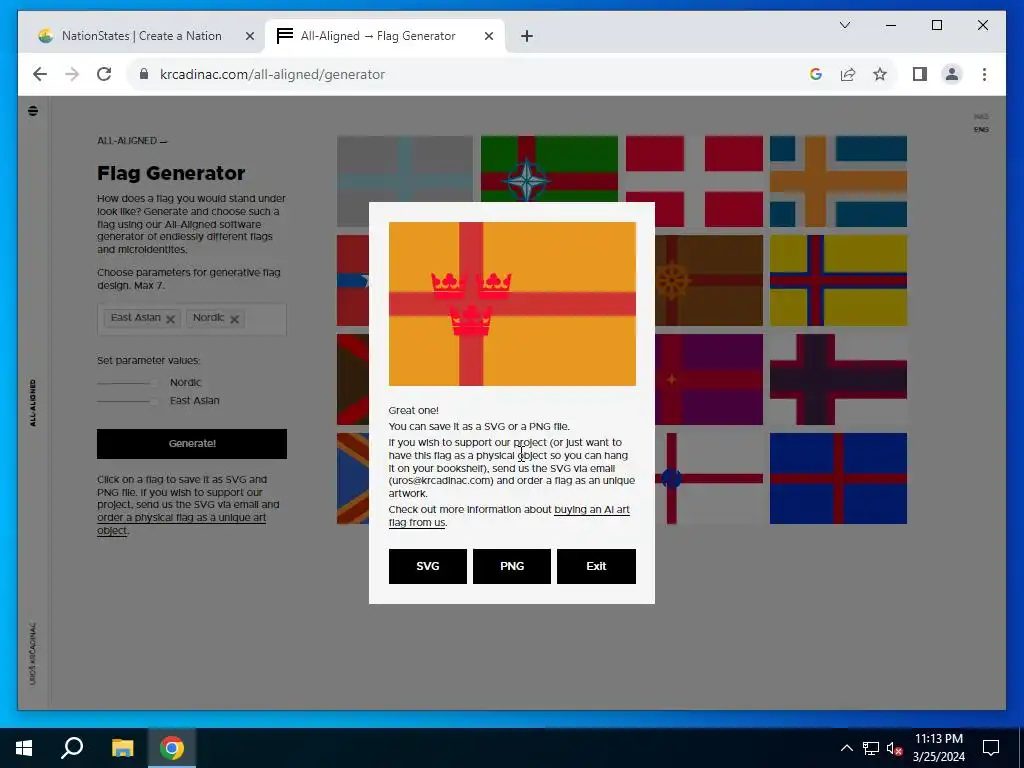Click the Google icon in address bar
This screenshot has width=1024, height=768.
click(816, 74)
